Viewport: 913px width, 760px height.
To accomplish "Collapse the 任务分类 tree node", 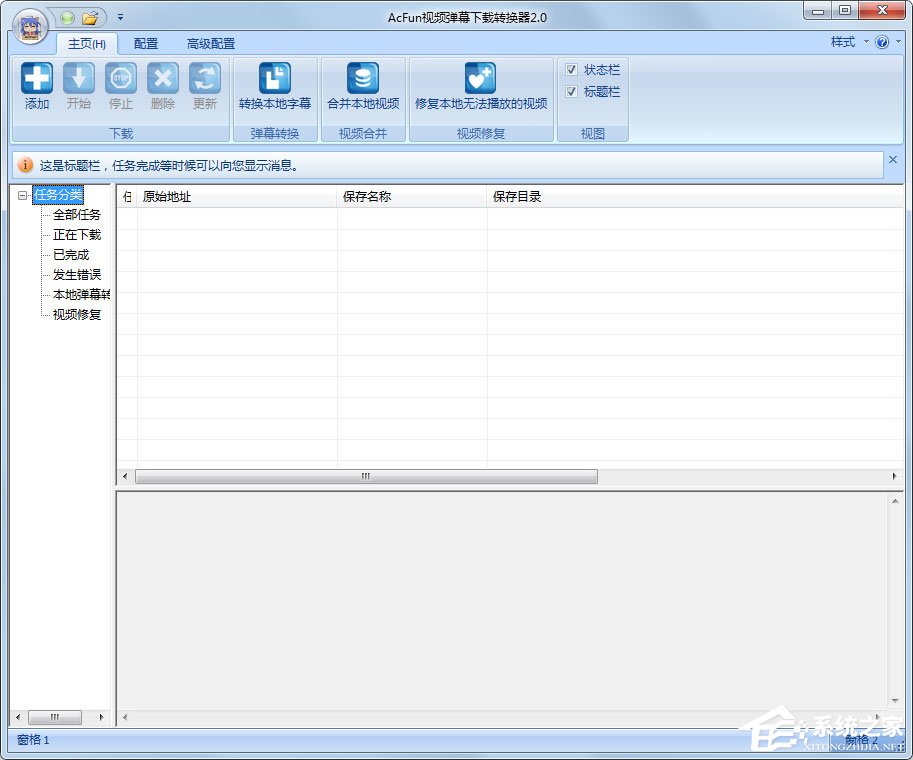I will 22,196.
